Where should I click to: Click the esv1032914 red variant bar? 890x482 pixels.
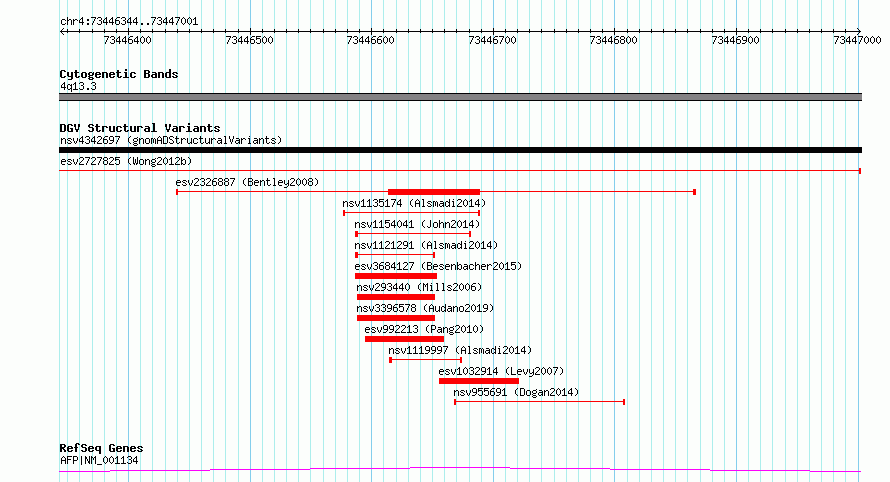point(479,381)
